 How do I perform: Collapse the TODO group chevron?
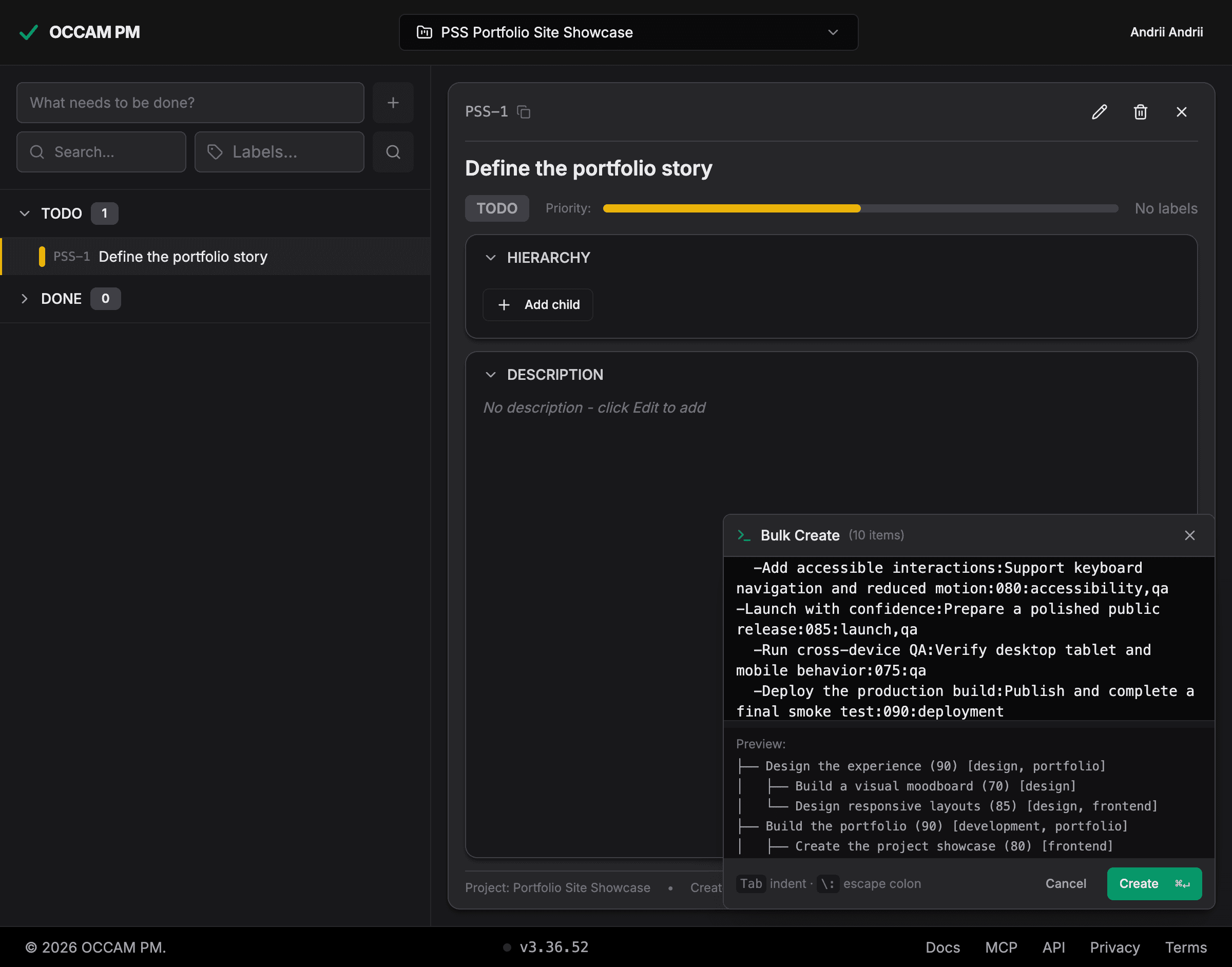tap(24, 214)
